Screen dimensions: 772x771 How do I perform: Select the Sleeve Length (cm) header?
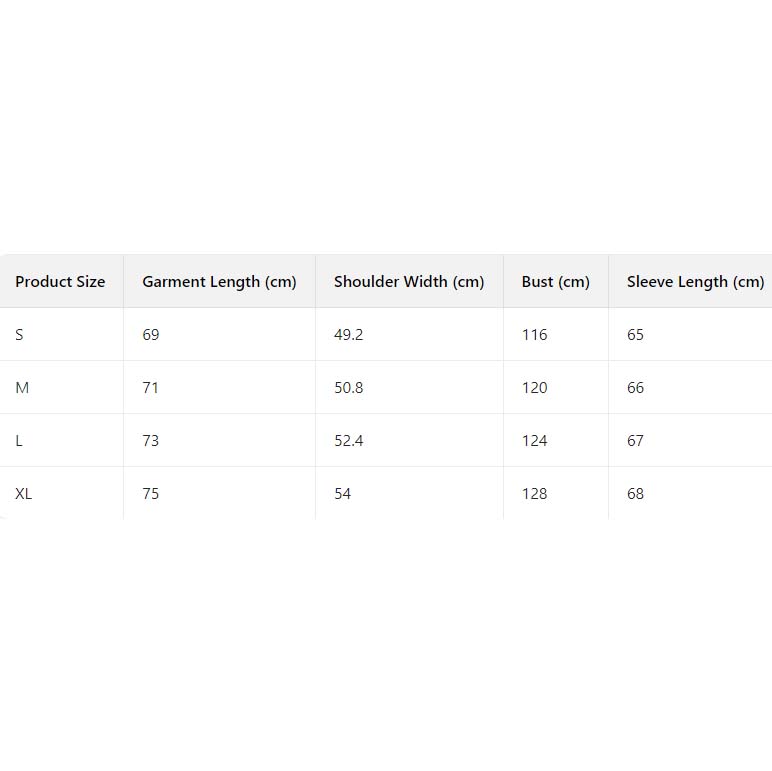(695, 282)
